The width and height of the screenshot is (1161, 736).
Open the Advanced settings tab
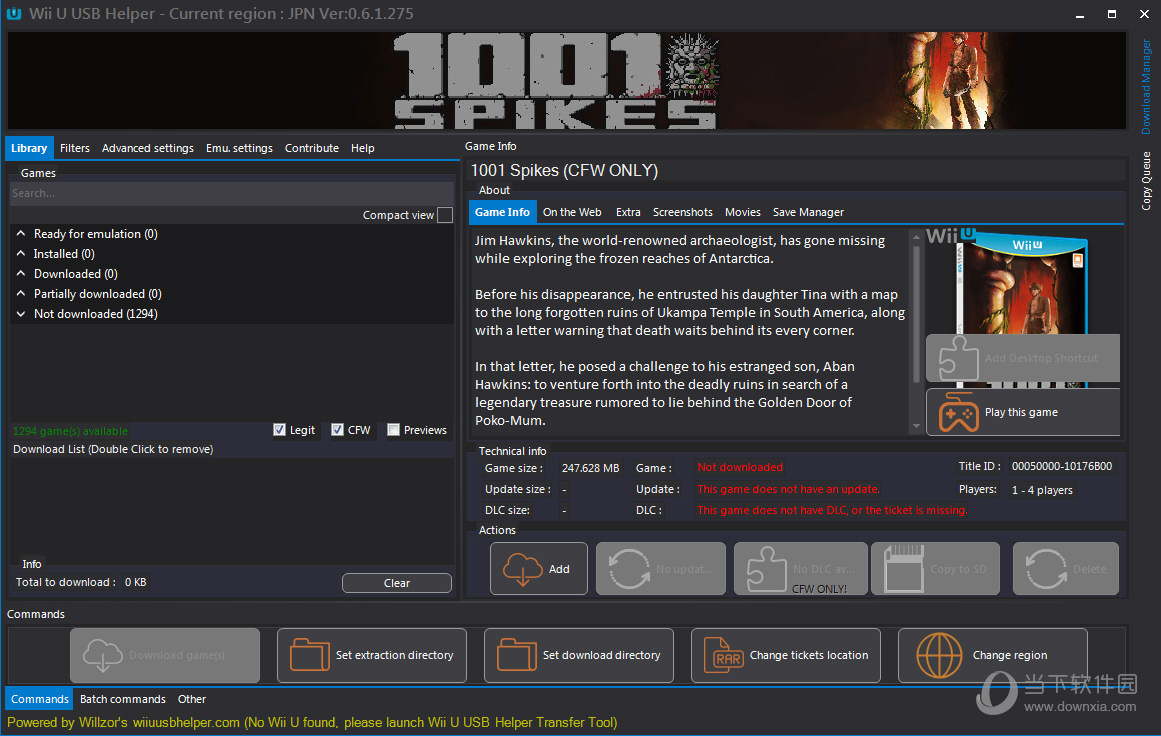(148, 148)
